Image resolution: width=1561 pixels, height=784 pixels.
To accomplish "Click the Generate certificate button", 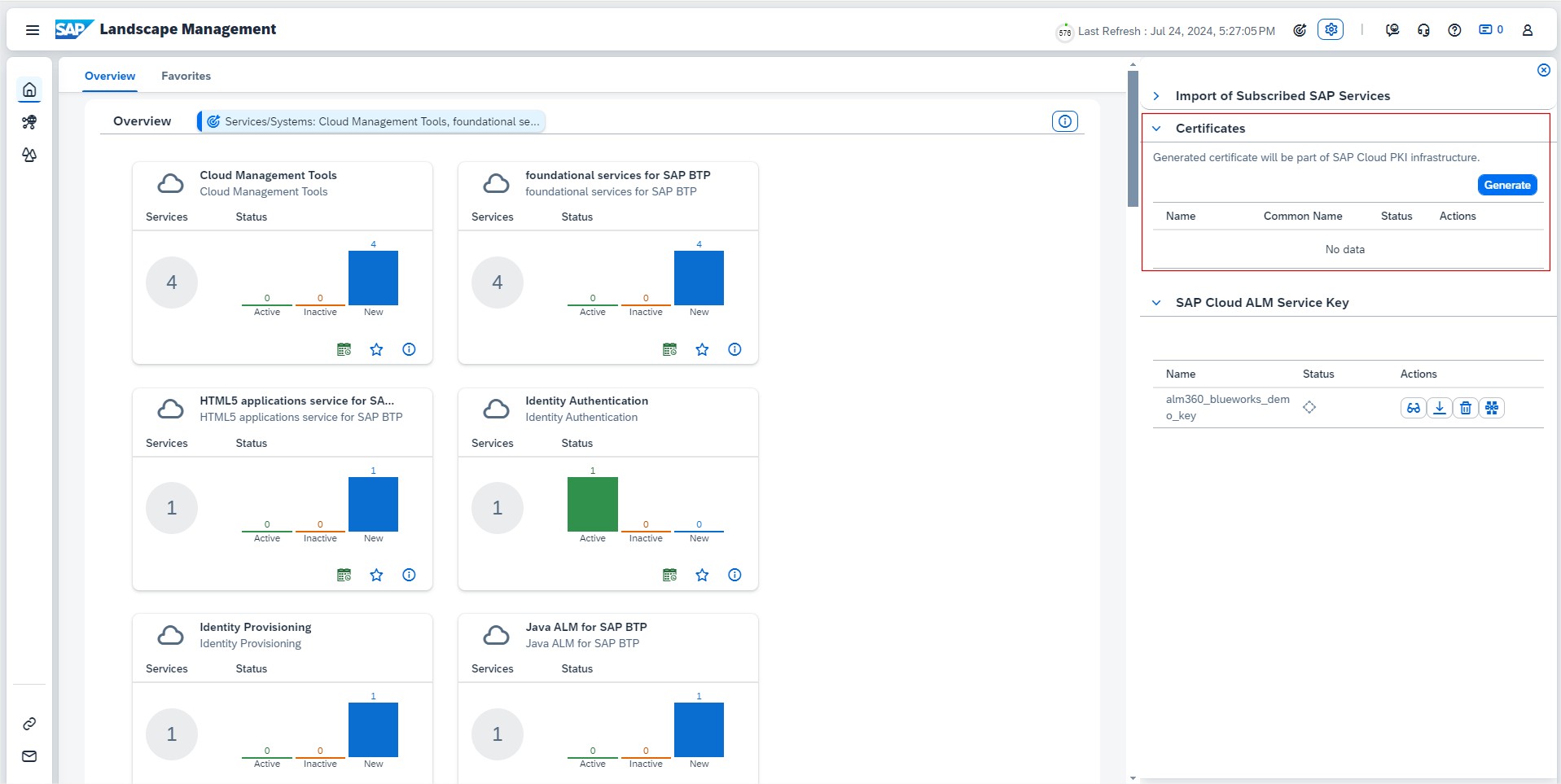I will [x=1506, y=185].
